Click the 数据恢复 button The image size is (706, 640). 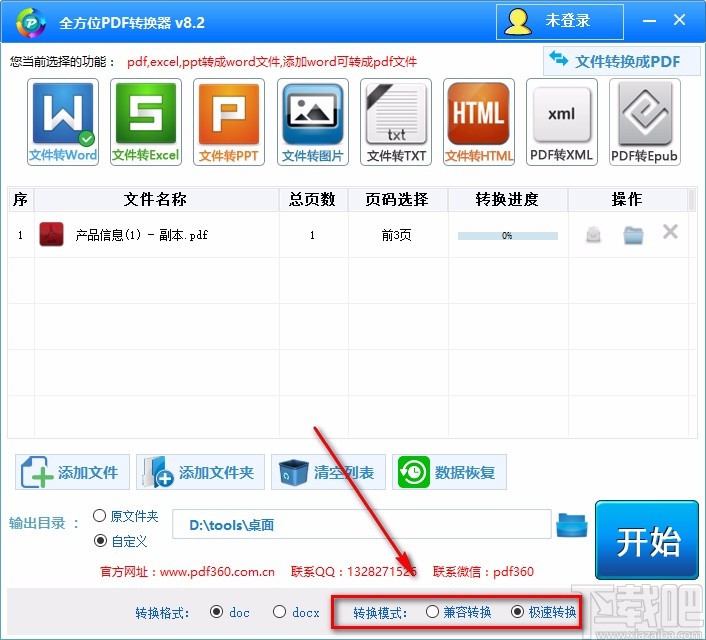click(x=449, y=472)
